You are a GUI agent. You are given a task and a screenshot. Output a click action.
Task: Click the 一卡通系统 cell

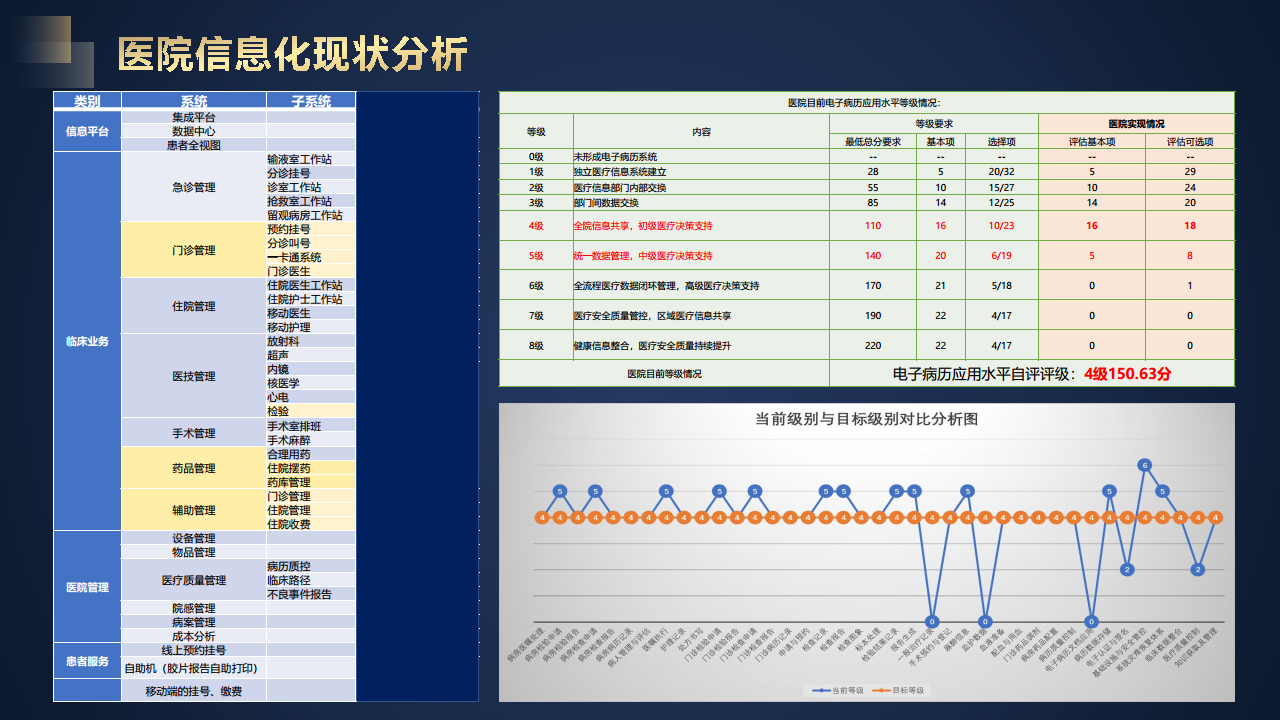(311, 257)
